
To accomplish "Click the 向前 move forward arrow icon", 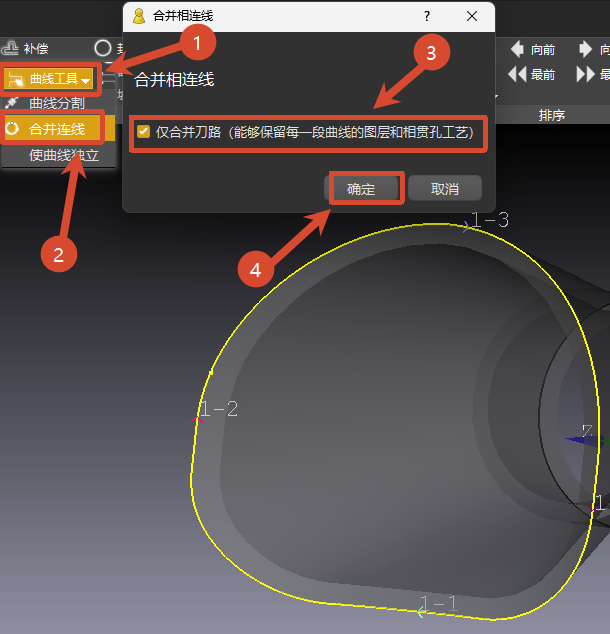I will pos(517,49).
